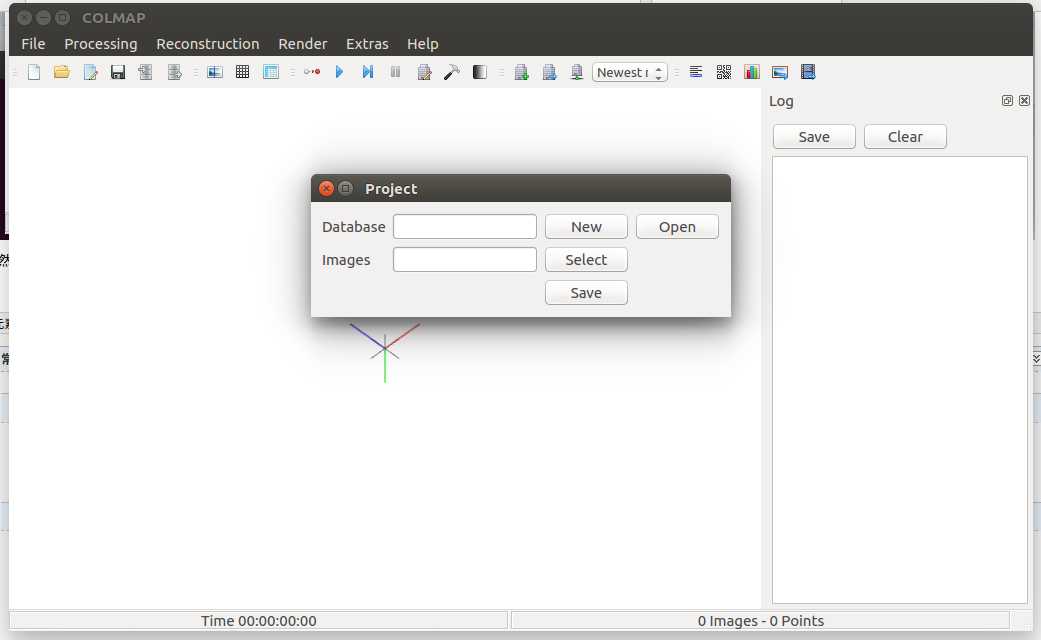Click the Grab movie film icon

tap(808, 72)
